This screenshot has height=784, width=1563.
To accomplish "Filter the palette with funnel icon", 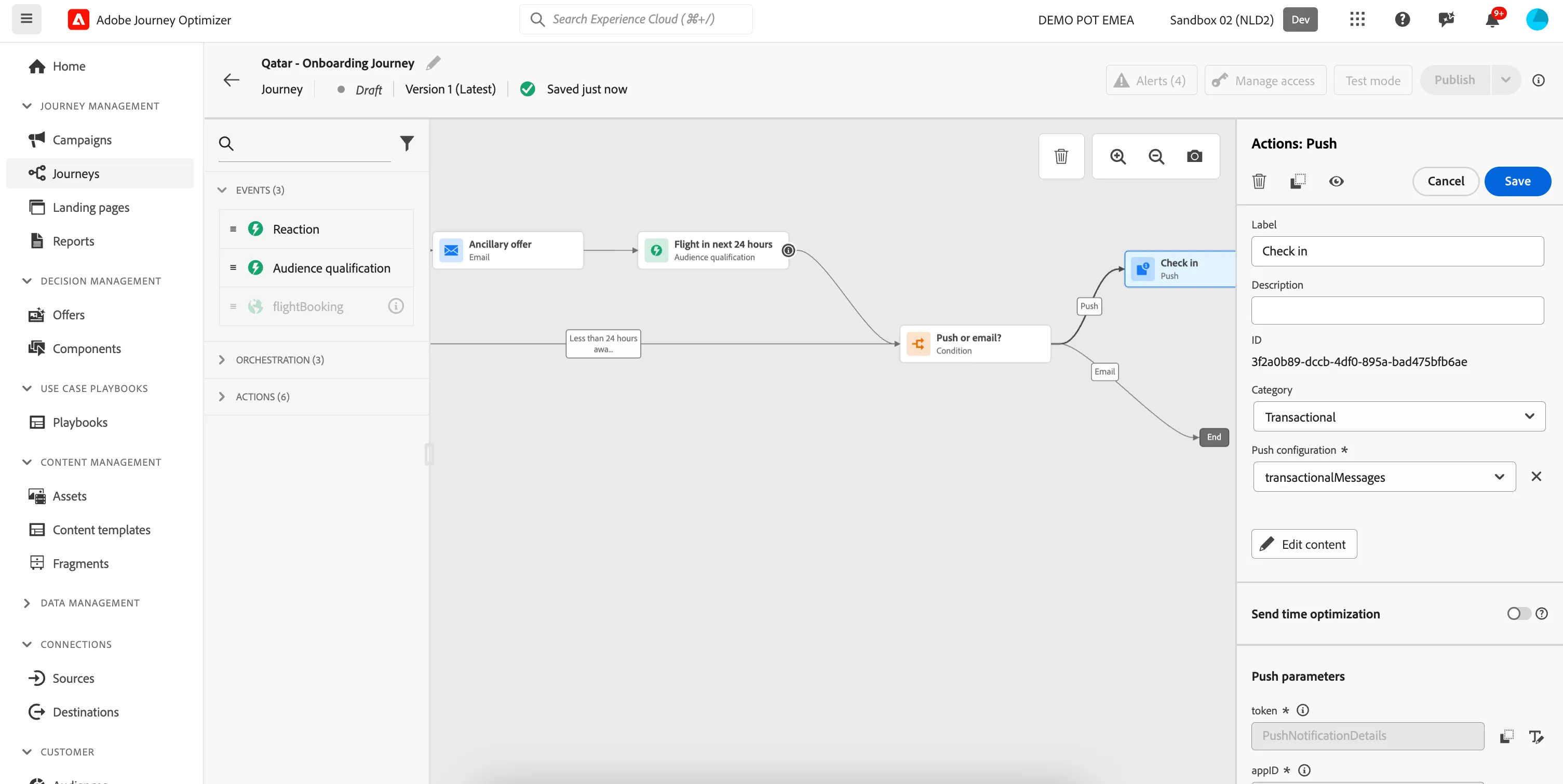I will pyautogui.click(x=407, y=143).
